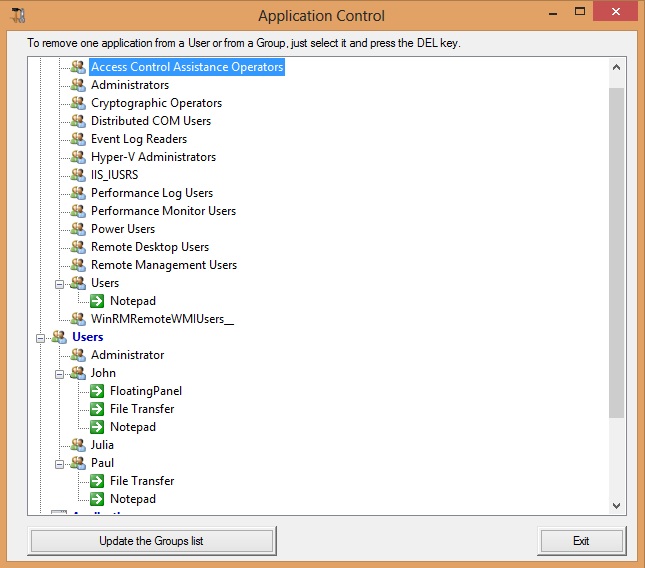Close the Application Control window
This screenshot has height=568, width=645.
(x=616, y=12)
